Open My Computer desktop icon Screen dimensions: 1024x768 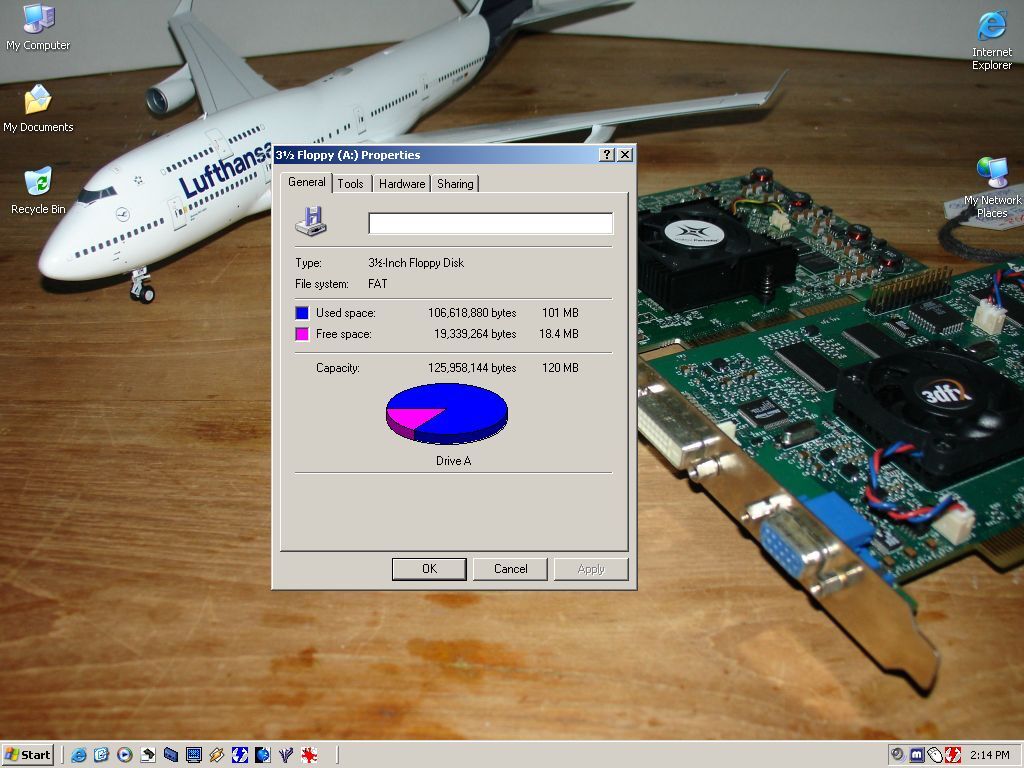tap(38, 26)
